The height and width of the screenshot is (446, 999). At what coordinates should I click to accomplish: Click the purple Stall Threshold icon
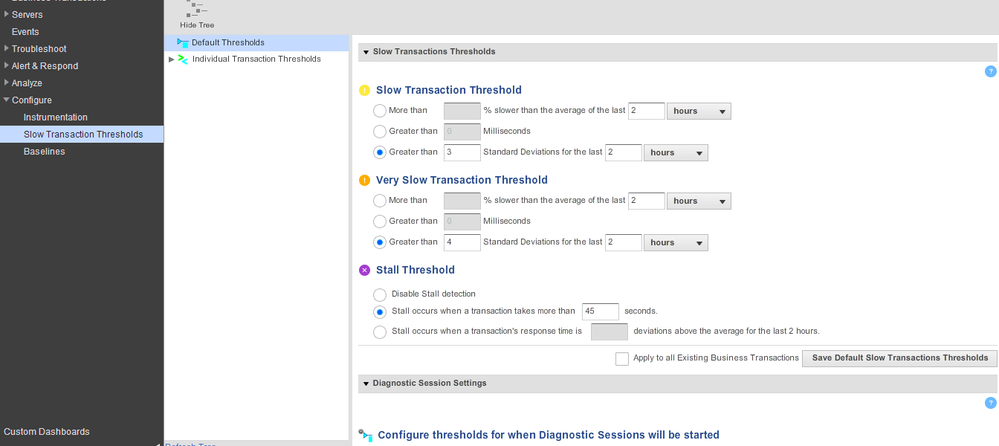365,270
